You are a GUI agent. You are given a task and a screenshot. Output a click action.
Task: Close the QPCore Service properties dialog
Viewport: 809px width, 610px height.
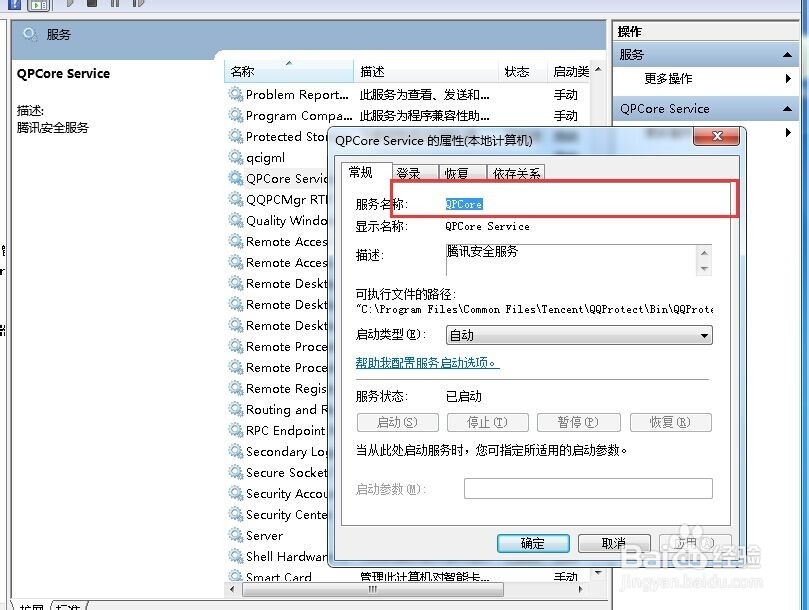point(717,136)
